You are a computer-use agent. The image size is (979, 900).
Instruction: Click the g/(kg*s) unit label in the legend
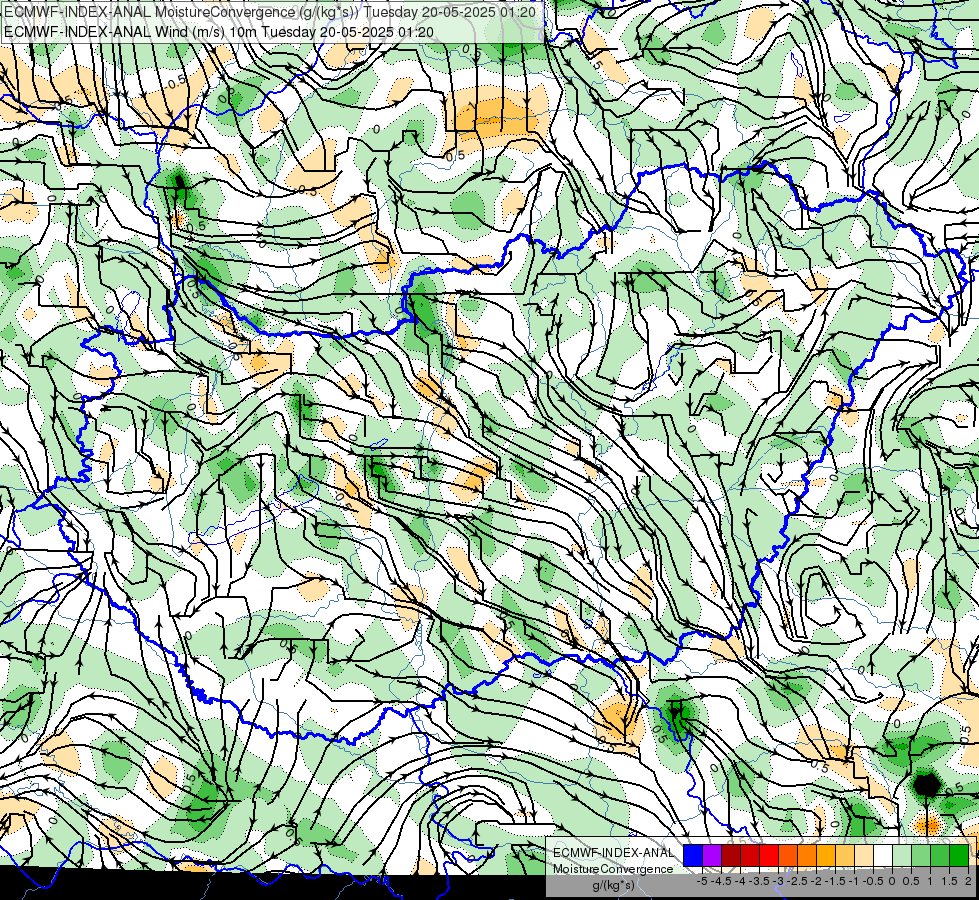click(613, 885)
